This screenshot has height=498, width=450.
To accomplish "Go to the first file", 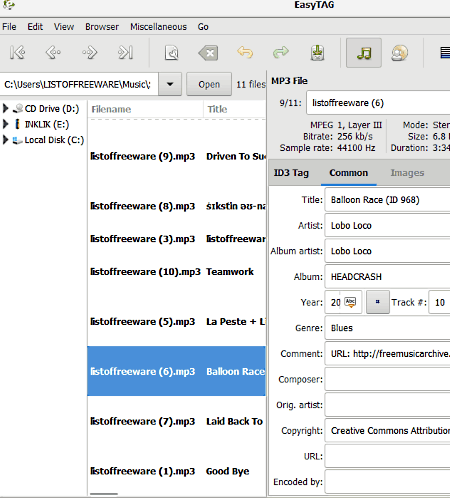I will (17, 53).
